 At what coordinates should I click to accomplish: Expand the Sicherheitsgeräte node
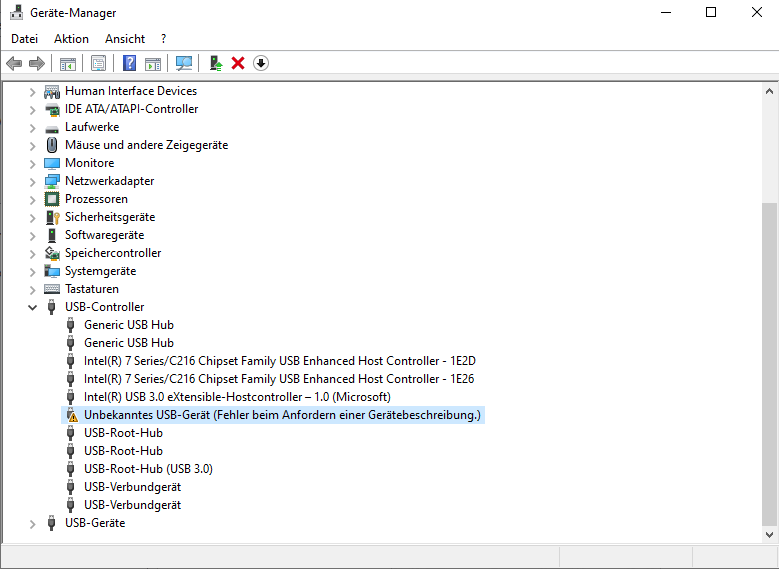click(32, 218)
